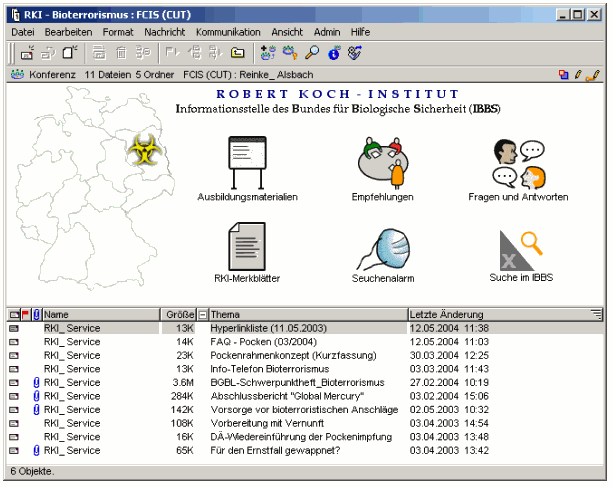The width and height of the screenshot is (614, 487).
Task: Sort list by the Größe column header
Action: click(x=179, y=315)
